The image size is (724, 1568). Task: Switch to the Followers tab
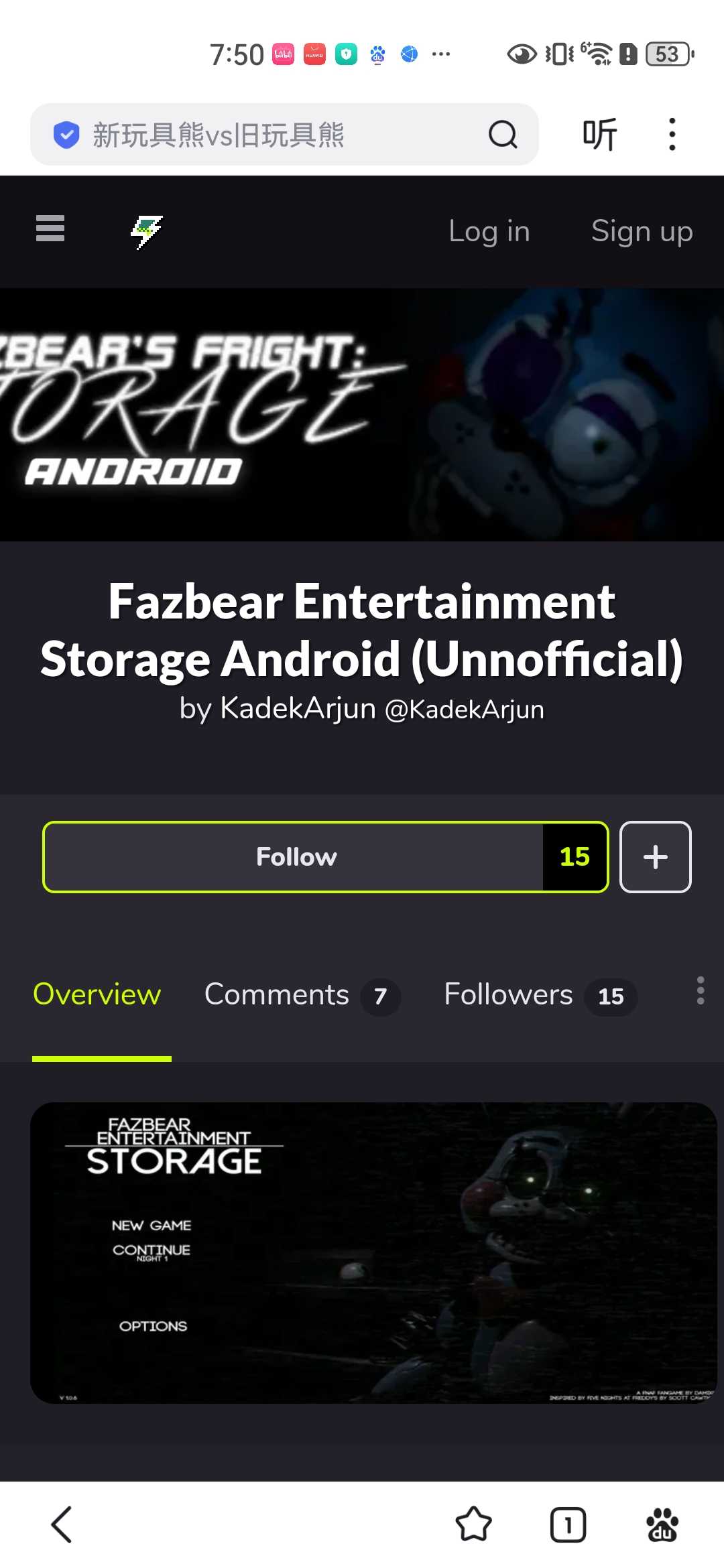coord(540,995)
